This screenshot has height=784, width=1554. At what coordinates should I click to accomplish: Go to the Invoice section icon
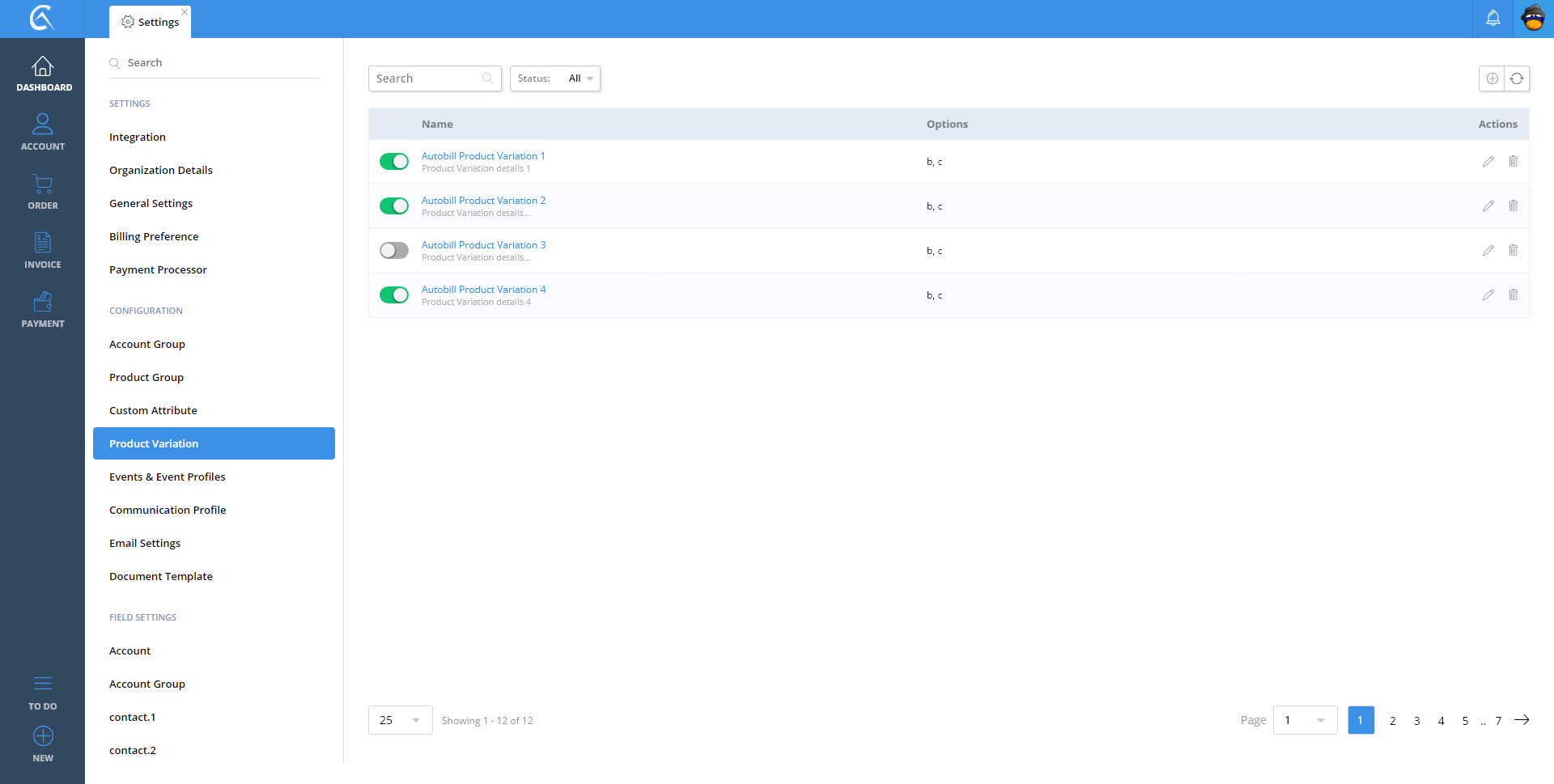click(43, 243)
